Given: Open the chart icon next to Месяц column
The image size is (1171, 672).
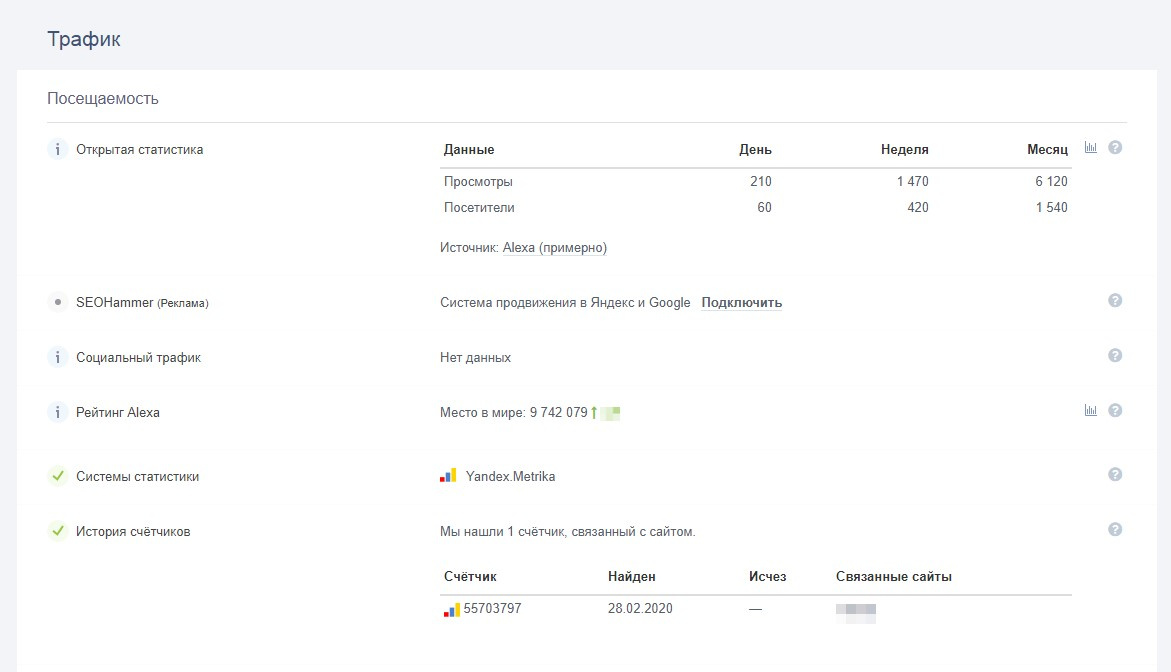Looking at the screenshot, I should coord(1091,148).
